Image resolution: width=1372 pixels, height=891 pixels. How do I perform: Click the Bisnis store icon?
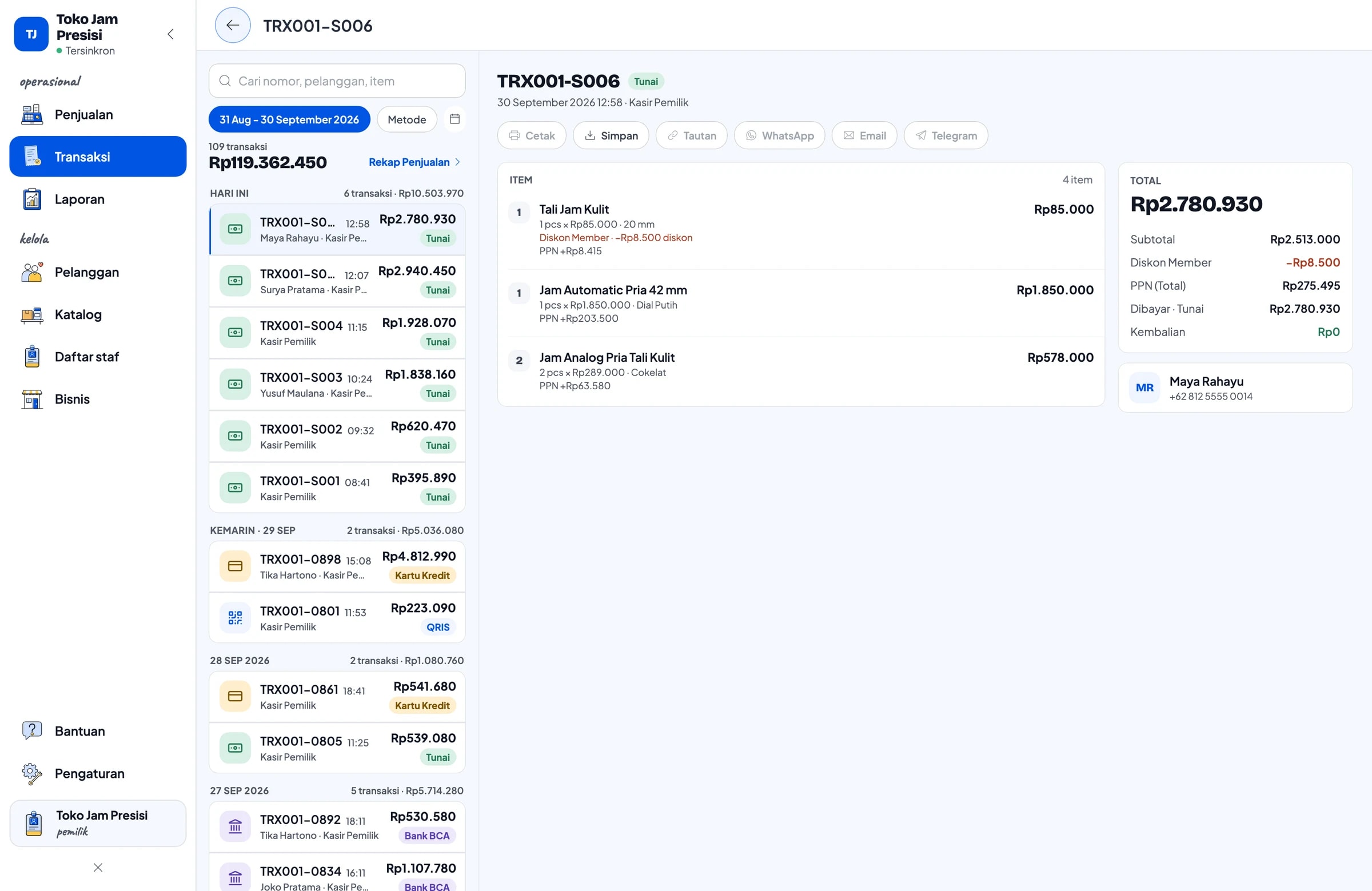[x=32, y=399]
